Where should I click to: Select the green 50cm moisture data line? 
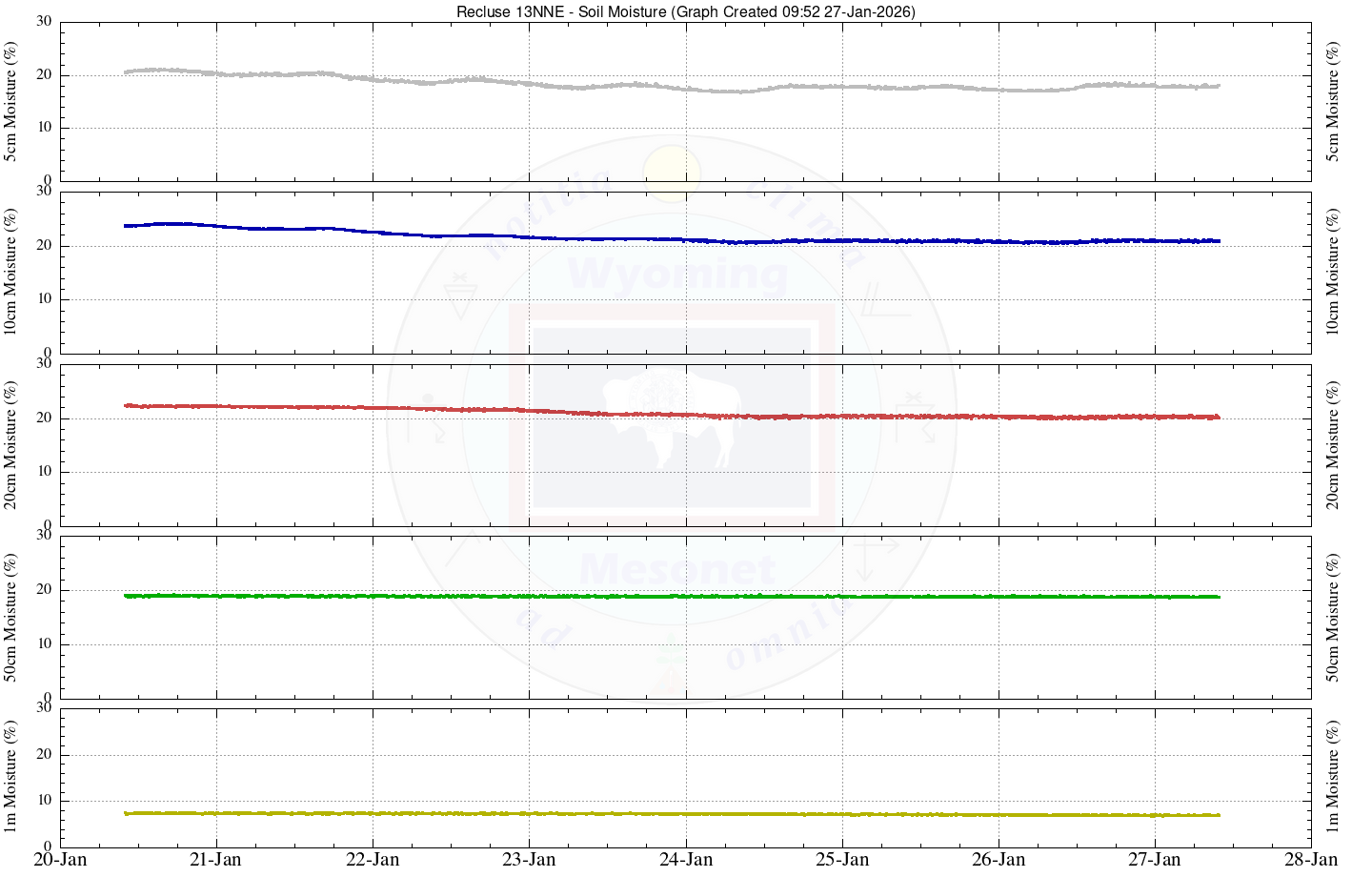(x=667, y=597)
